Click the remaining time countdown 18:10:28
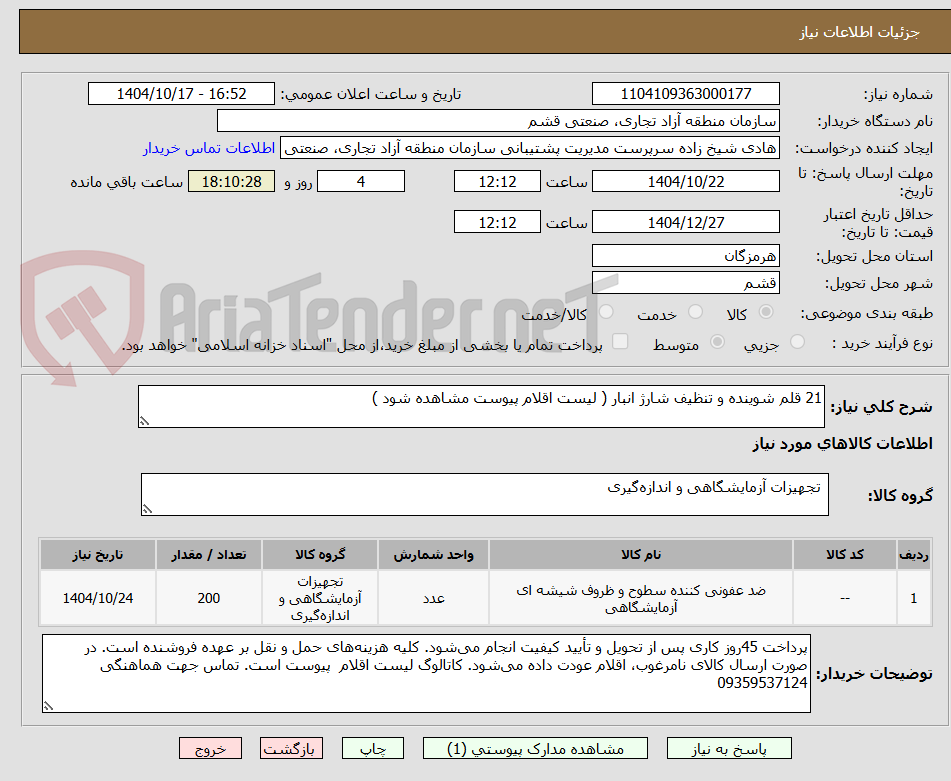Image resolution: width=951 pixels, height=781 pixels. 232,181
